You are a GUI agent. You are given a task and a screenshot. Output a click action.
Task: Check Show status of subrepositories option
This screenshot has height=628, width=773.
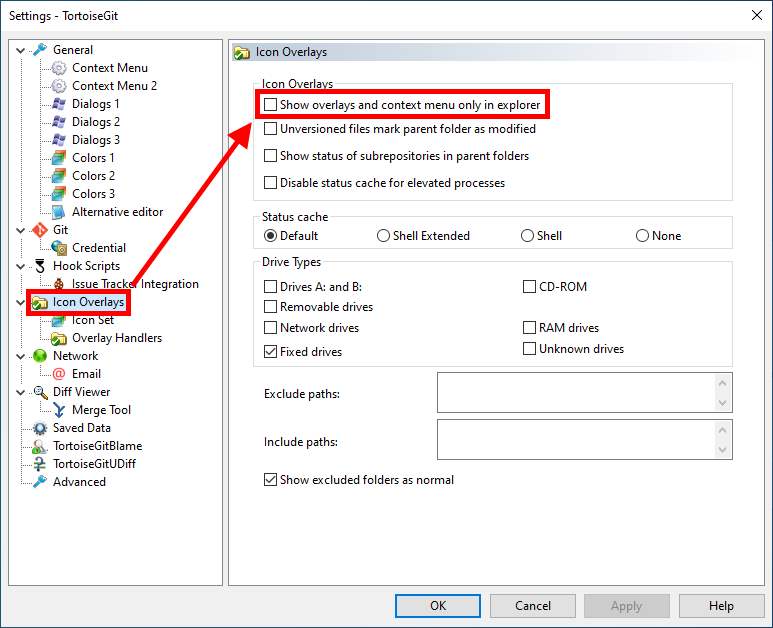270,156
